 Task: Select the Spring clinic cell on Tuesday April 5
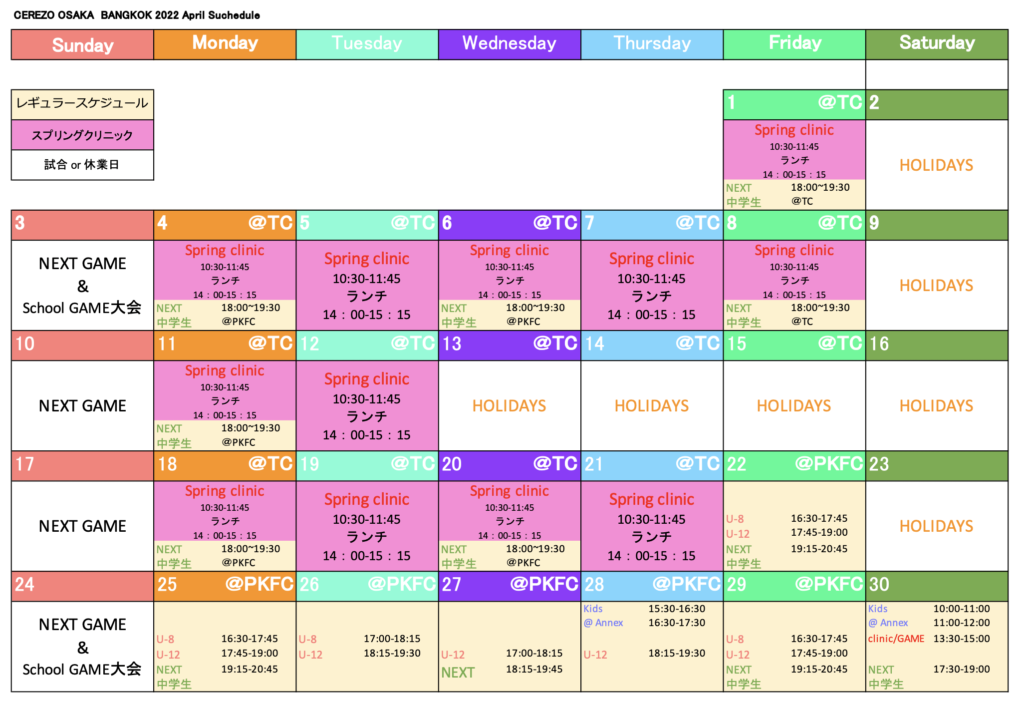coord(367,285)
